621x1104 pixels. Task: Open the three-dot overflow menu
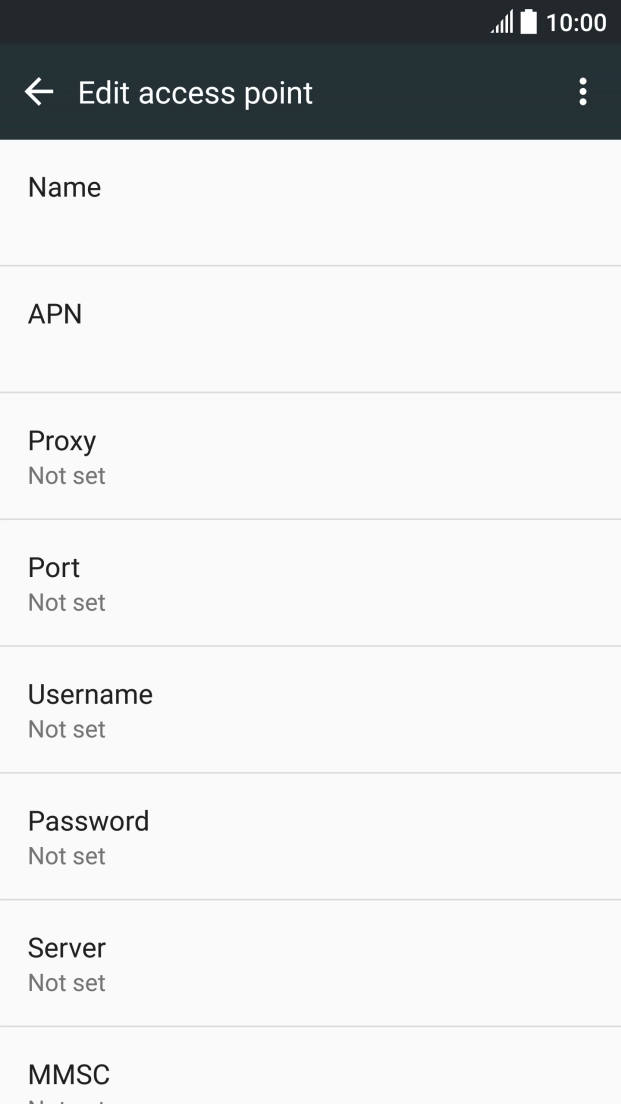click(x=582, y=93)
